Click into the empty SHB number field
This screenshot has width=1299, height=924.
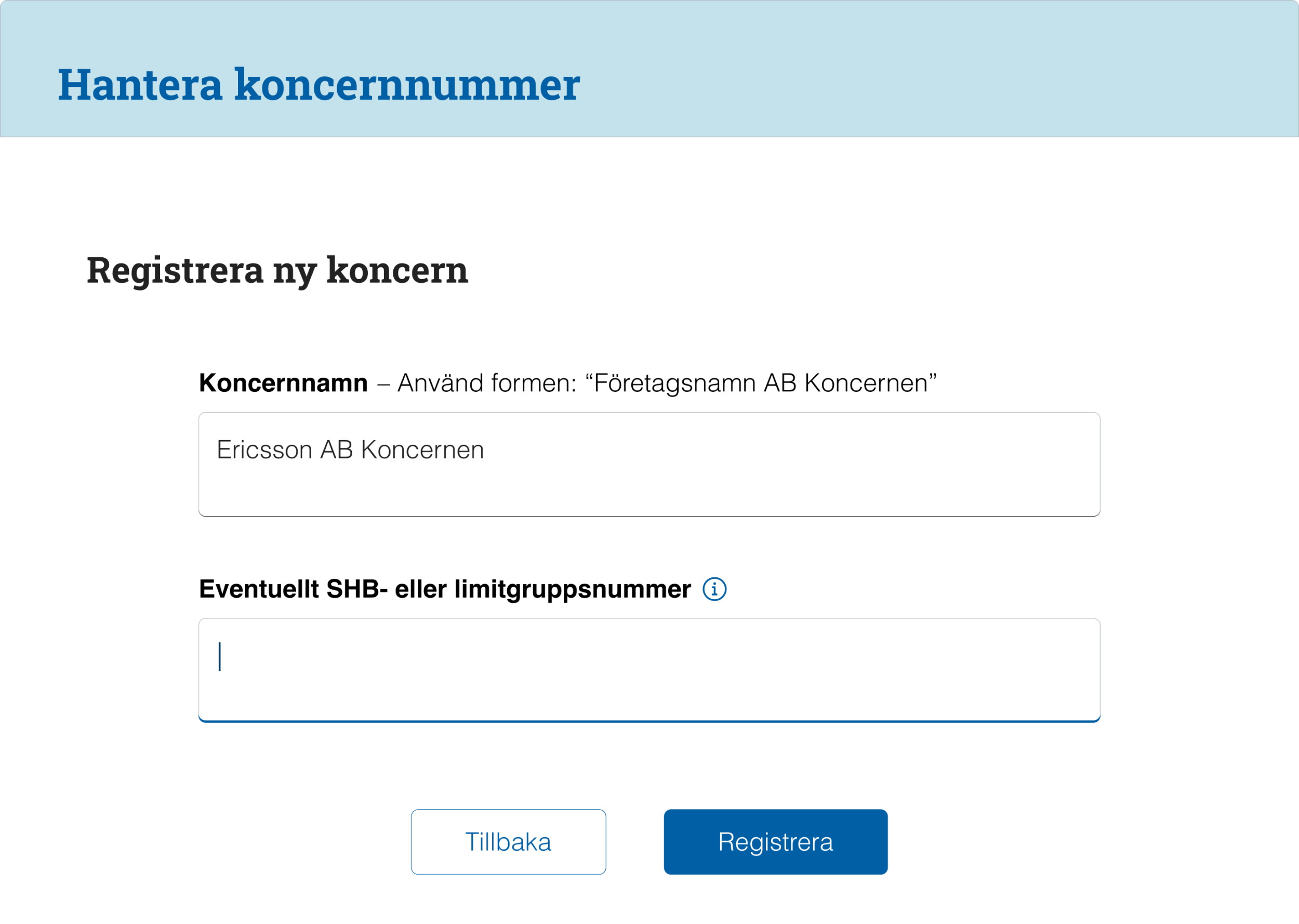(x=649, y=670)
